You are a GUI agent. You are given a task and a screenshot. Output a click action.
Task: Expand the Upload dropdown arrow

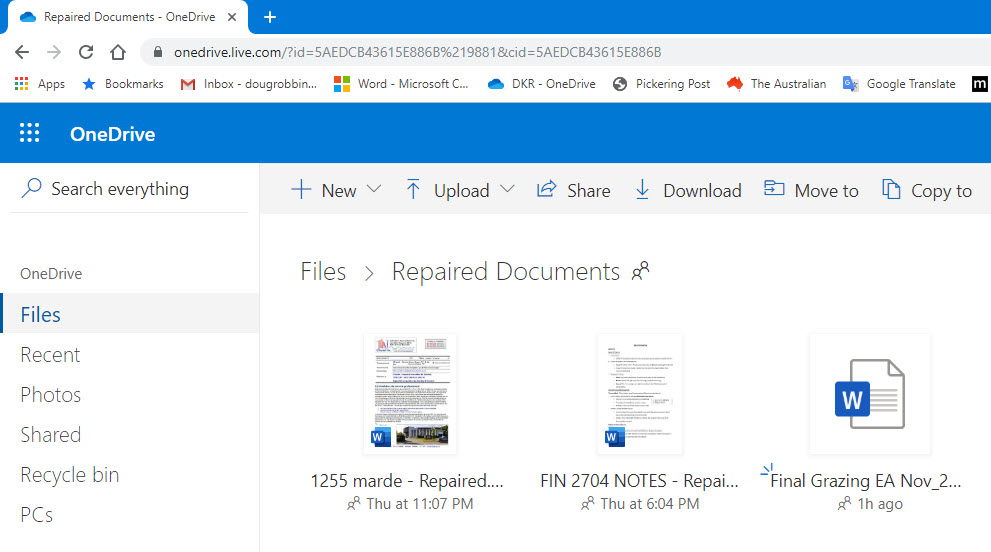coord(507,189)
